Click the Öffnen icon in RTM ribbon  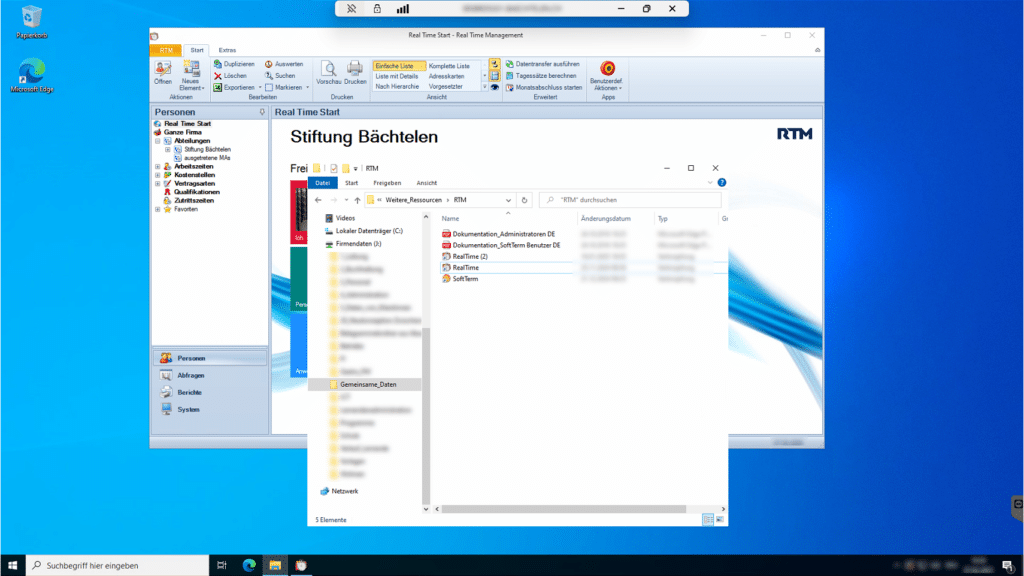(163, 69)
